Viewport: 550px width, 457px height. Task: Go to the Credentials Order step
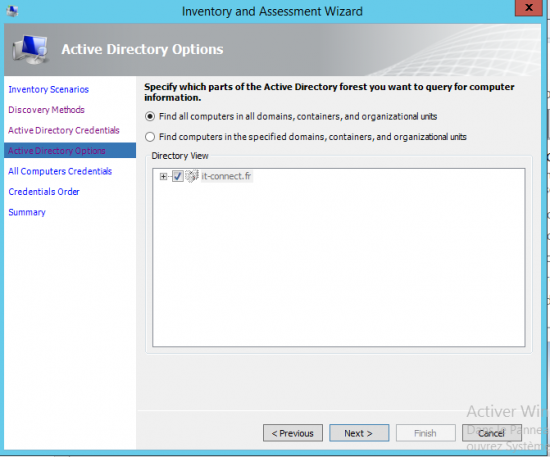pos(44,192)
